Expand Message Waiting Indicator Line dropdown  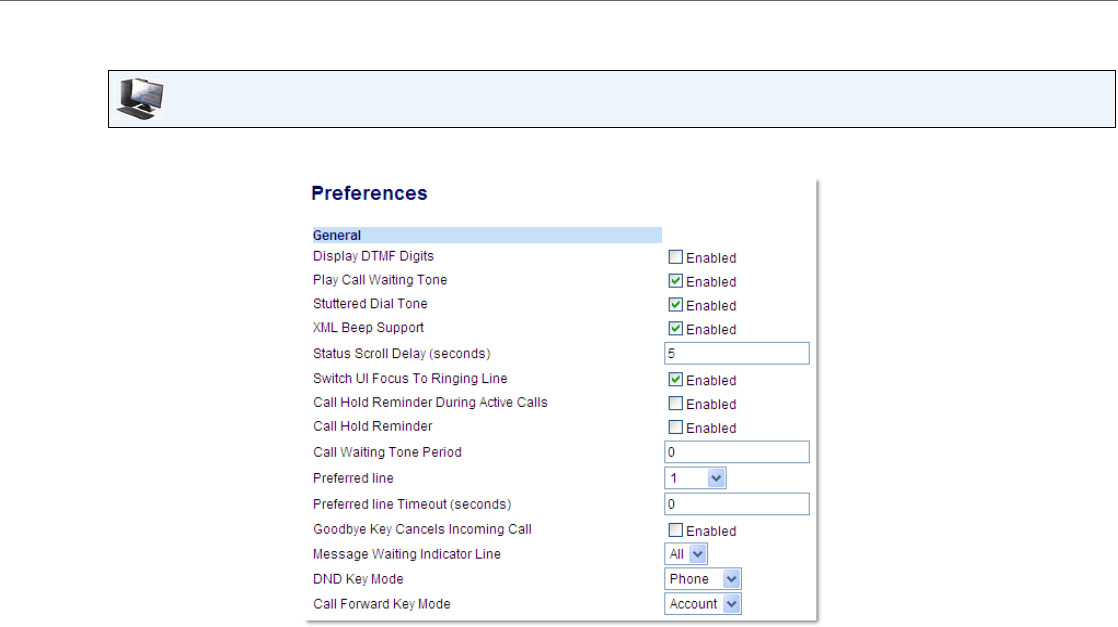(686, 554)
